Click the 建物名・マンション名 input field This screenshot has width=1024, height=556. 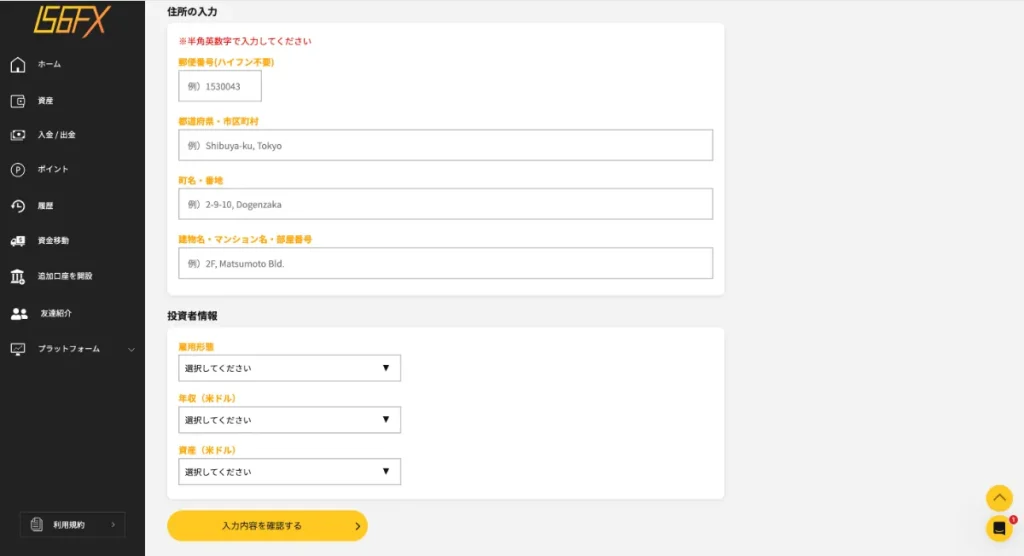445,263
